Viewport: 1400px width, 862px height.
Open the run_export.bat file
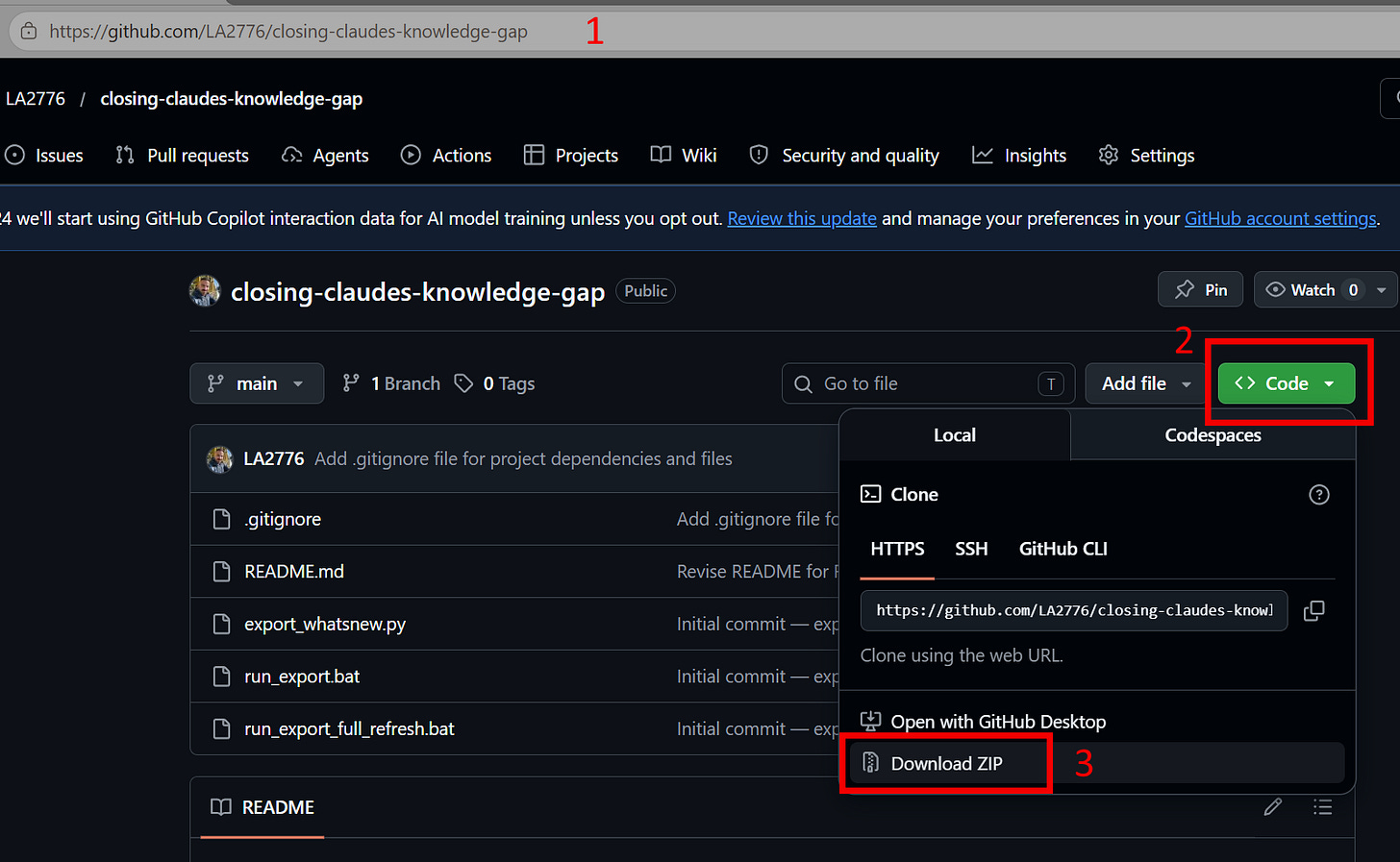(x=302, y=677)
